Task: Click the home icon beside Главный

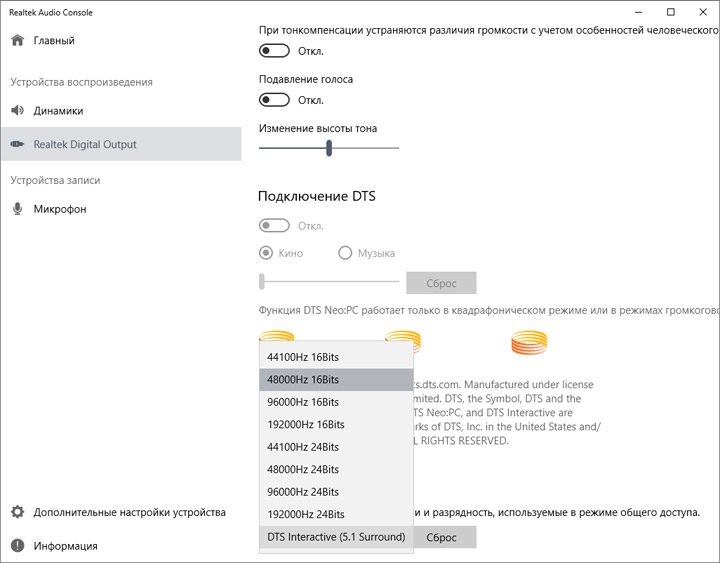Action: coord(17,41)
